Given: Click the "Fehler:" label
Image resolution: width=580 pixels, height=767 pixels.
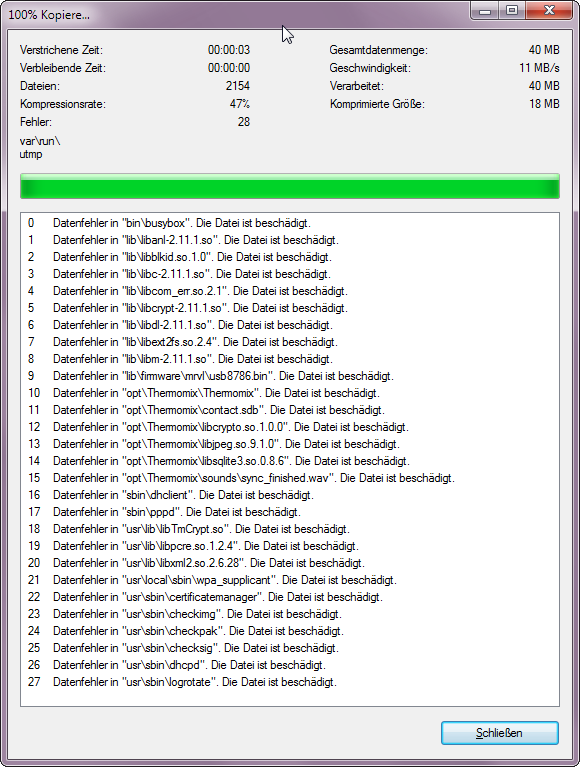Looking at the screenshot, I should (x=36, y=122).
